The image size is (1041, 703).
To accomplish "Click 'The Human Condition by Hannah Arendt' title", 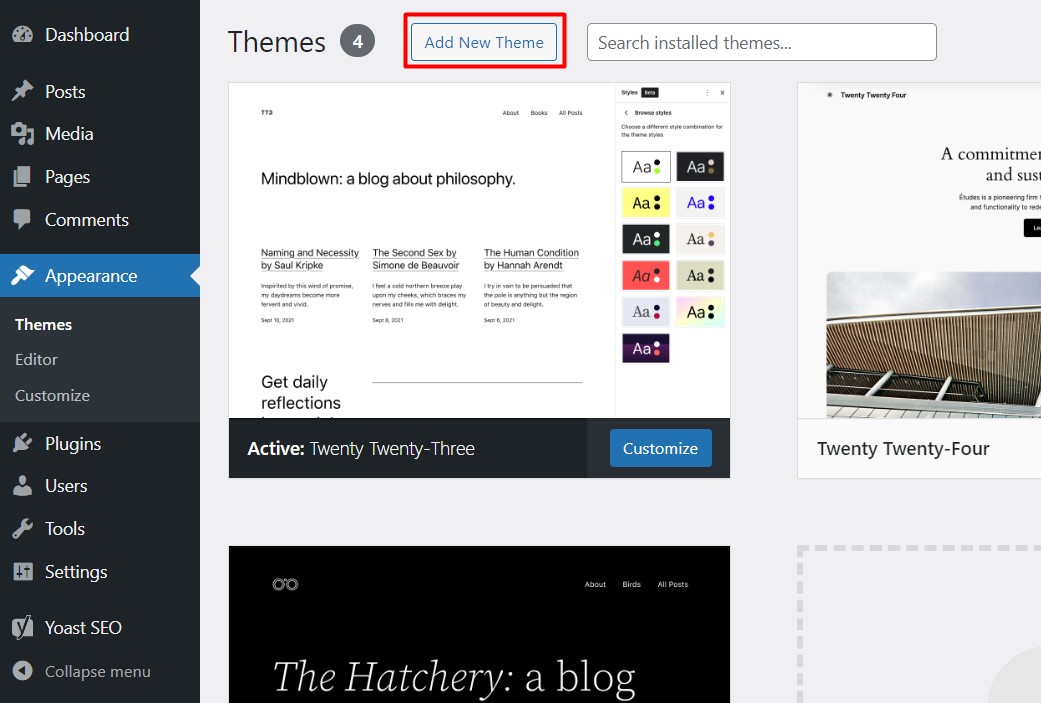I will pyautogui.click(x=531, y=259).
